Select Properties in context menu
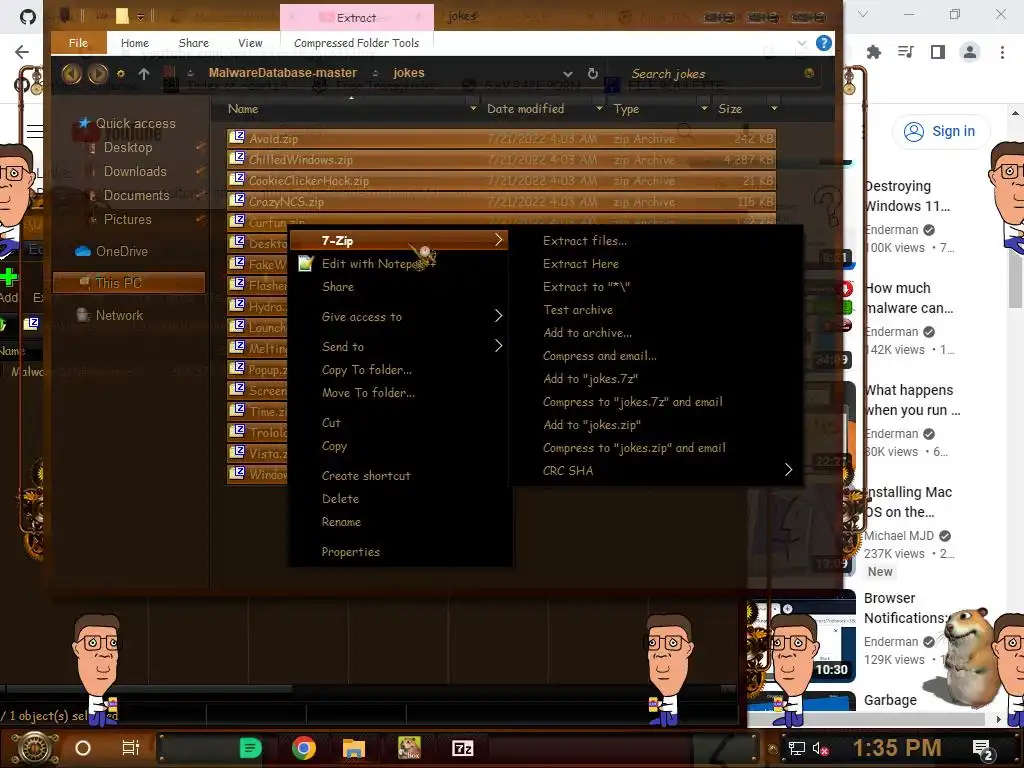The image size is (1024, 768). coord(351,552)
